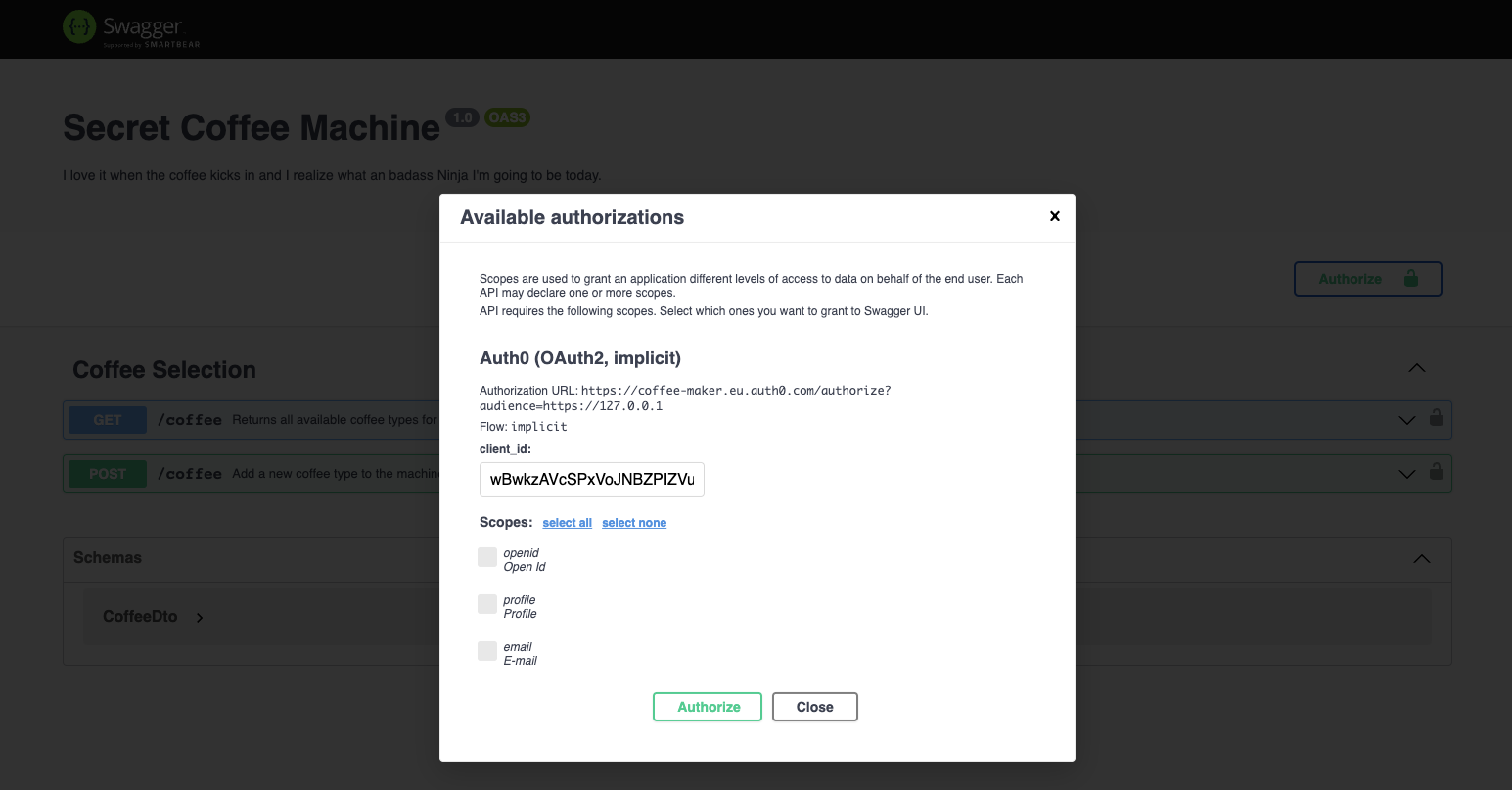Click the 'select all' scopes link

pos(568,523)
